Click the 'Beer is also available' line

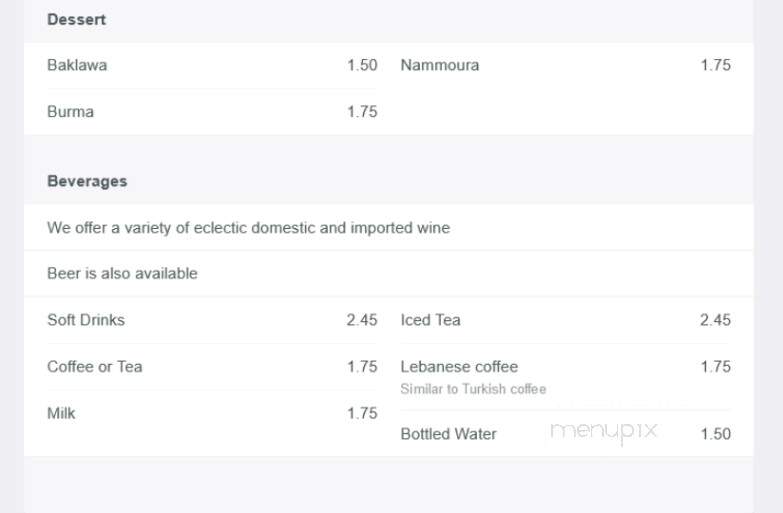[x=122, y=273]
